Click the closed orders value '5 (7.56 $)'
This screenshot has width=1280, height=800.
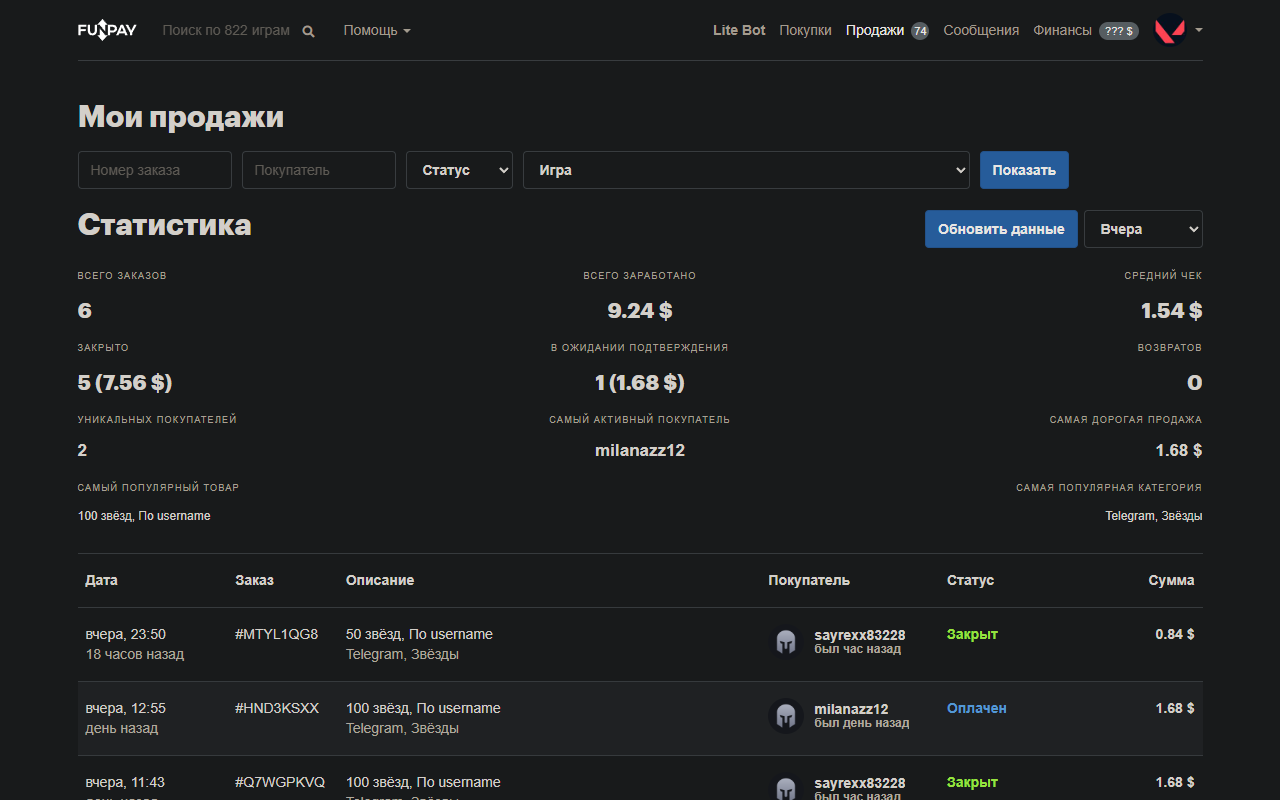(125, 383)
